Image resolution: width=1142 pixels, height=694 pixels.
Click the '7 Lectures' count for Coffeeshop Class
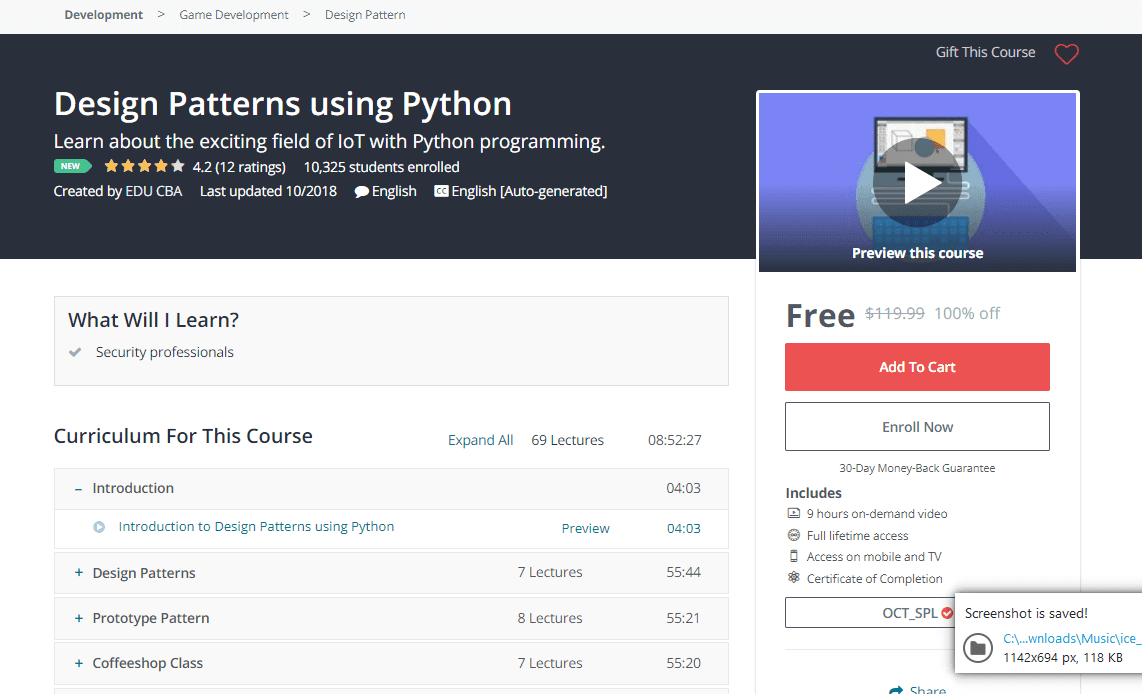point(550,663)
